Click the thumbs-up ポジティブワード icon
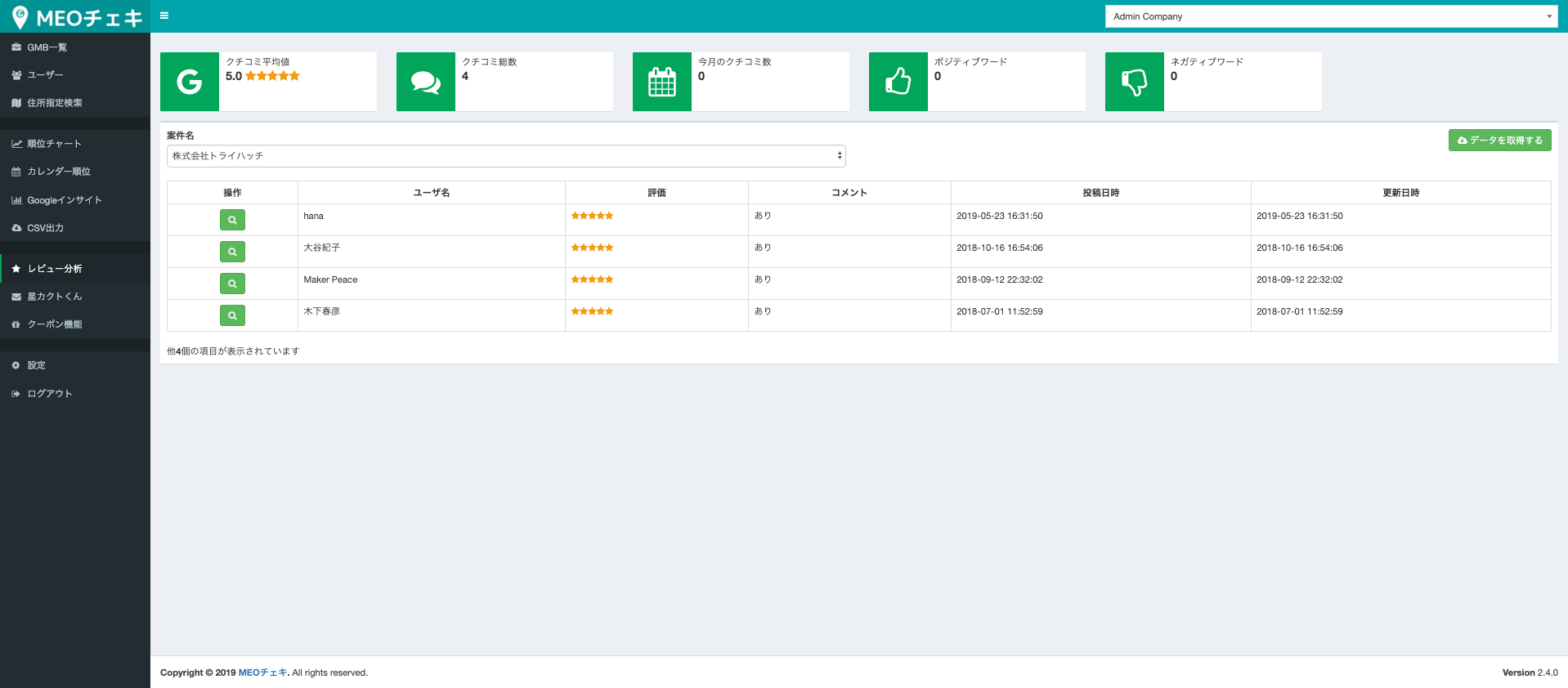The height and width of the screenshot is (688, 1568). pos(898,82)
